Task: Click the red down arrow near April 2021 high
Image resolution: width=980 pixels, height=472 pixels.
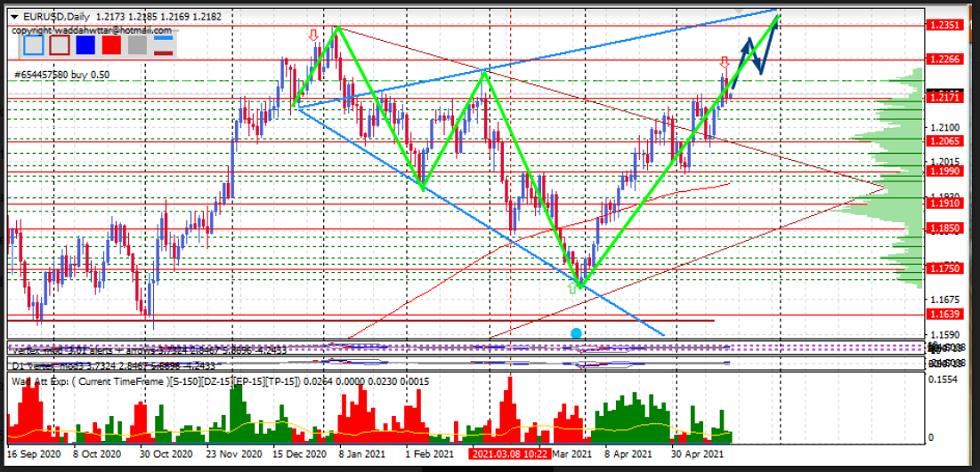Action: click(x=724, y=63)
